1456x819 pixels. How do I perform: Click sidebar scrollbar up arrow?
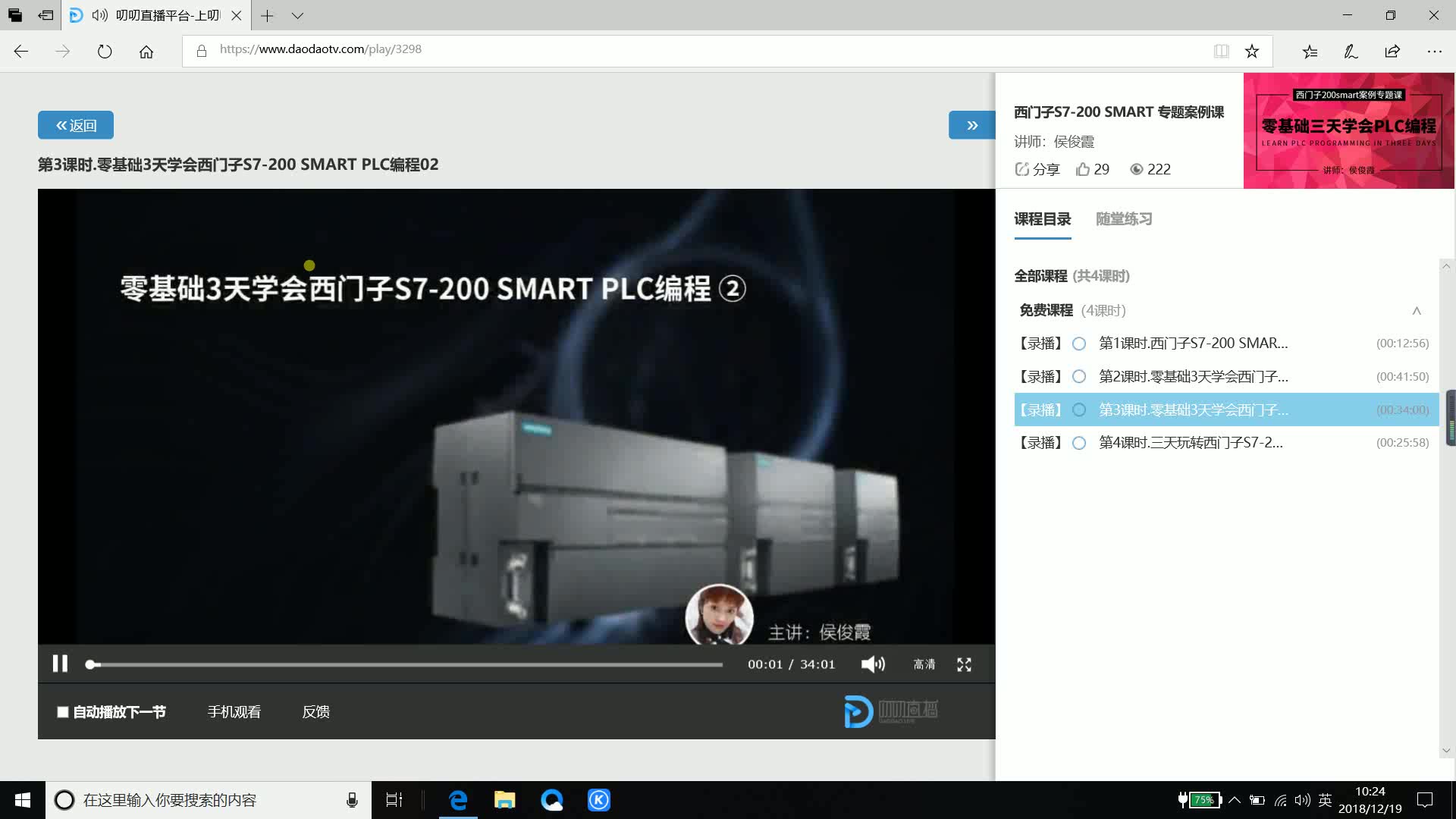1446,266
